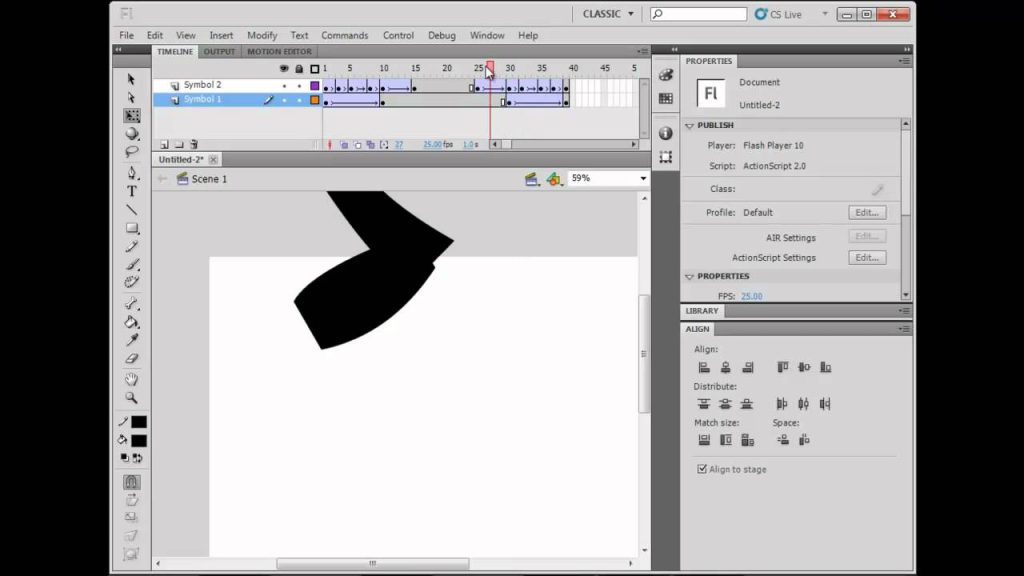Screen dimensions: 1024x576
Task: Choose the Paint Bucket tool
Action: click(132, 322)
